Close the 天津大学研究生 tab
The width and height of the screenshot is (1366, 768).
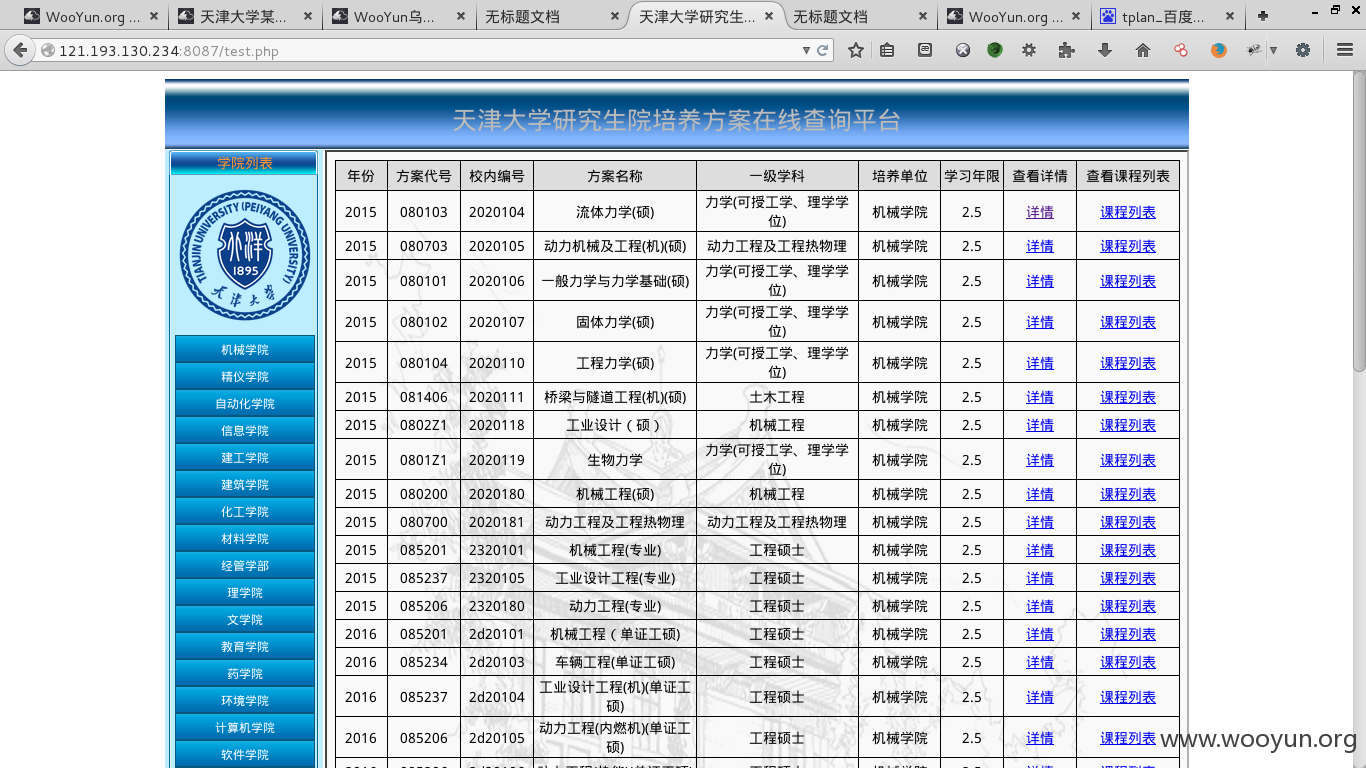point(770,16)
